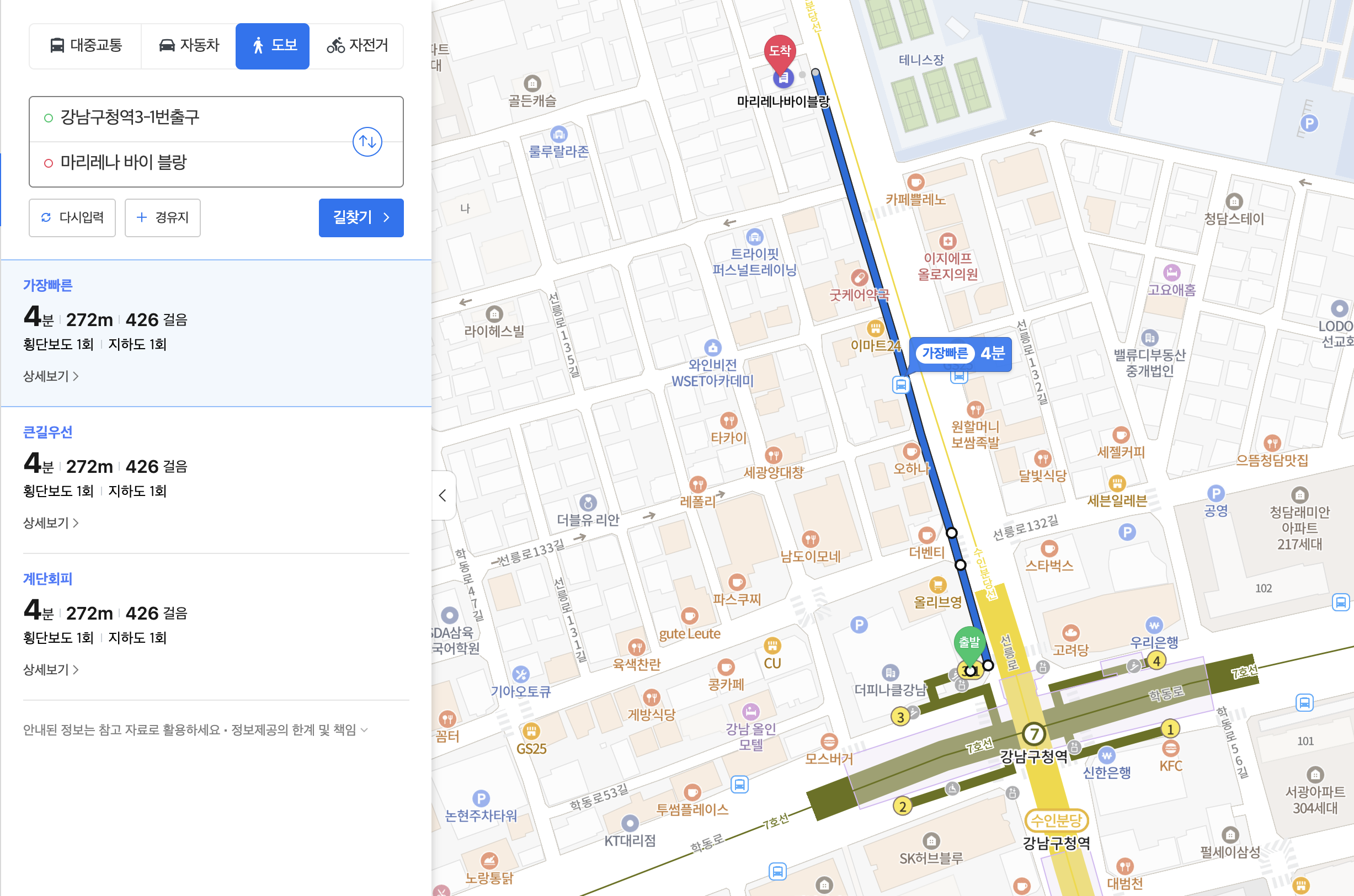Select the 자전거 bicycle tab

tap(357, 46)
